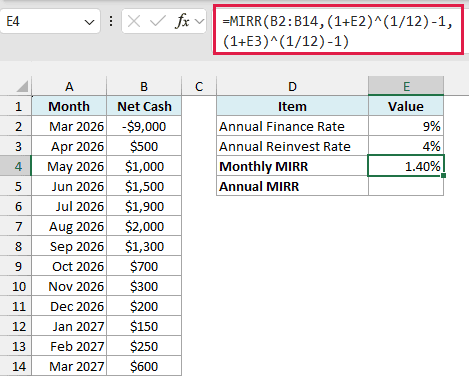Screen dimensions: 469x376
Task: Click the fill handle on cell E4
Action: click(443, 175)
